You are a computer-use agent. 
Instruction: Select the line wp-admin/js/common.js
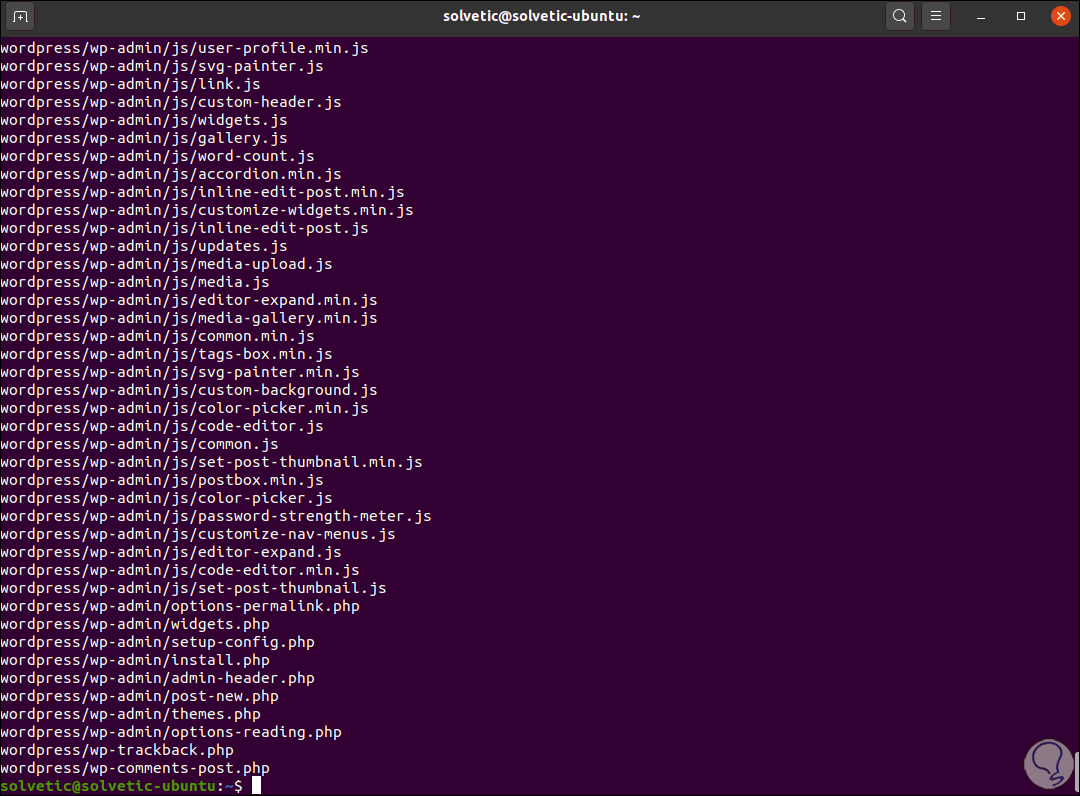click(x=139, y=444)
